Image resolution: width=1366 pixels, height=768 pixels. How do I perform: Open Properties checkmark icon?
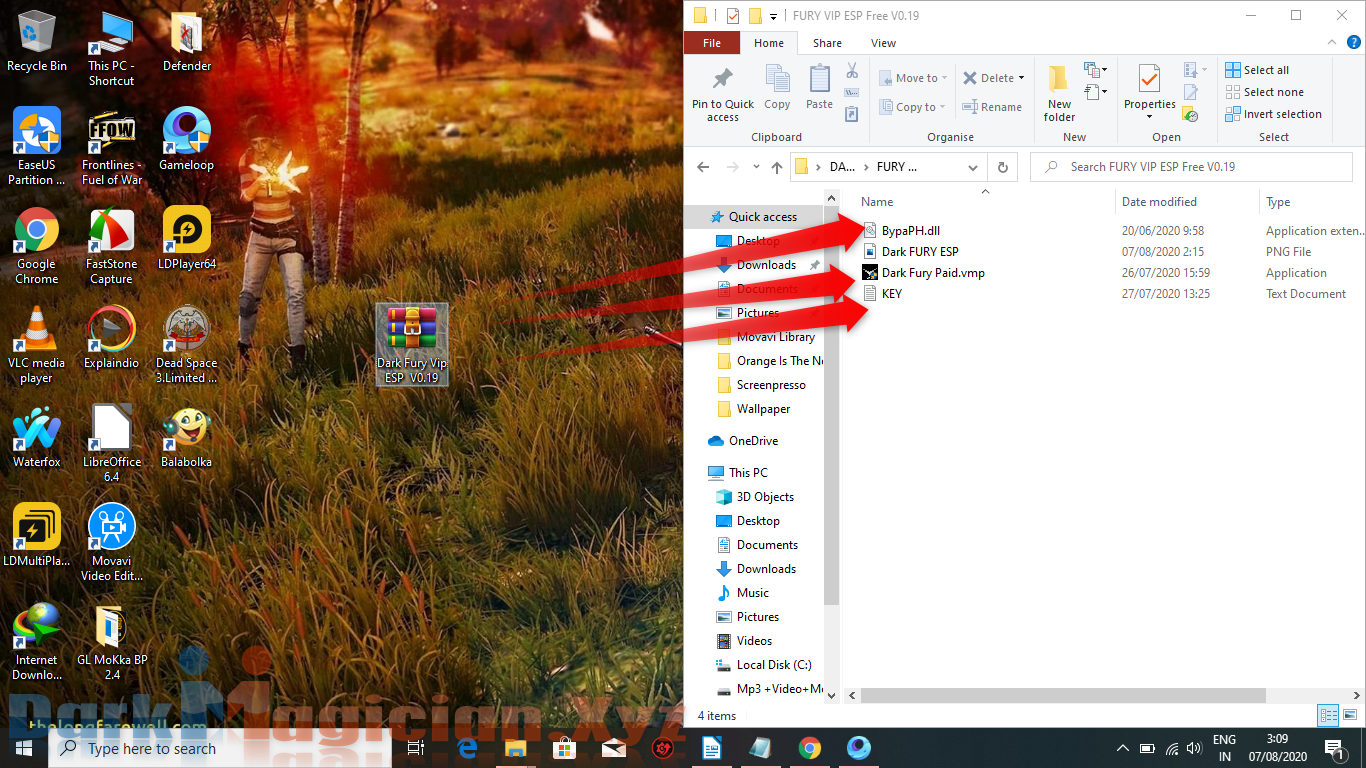click(x=1150, y=79)
